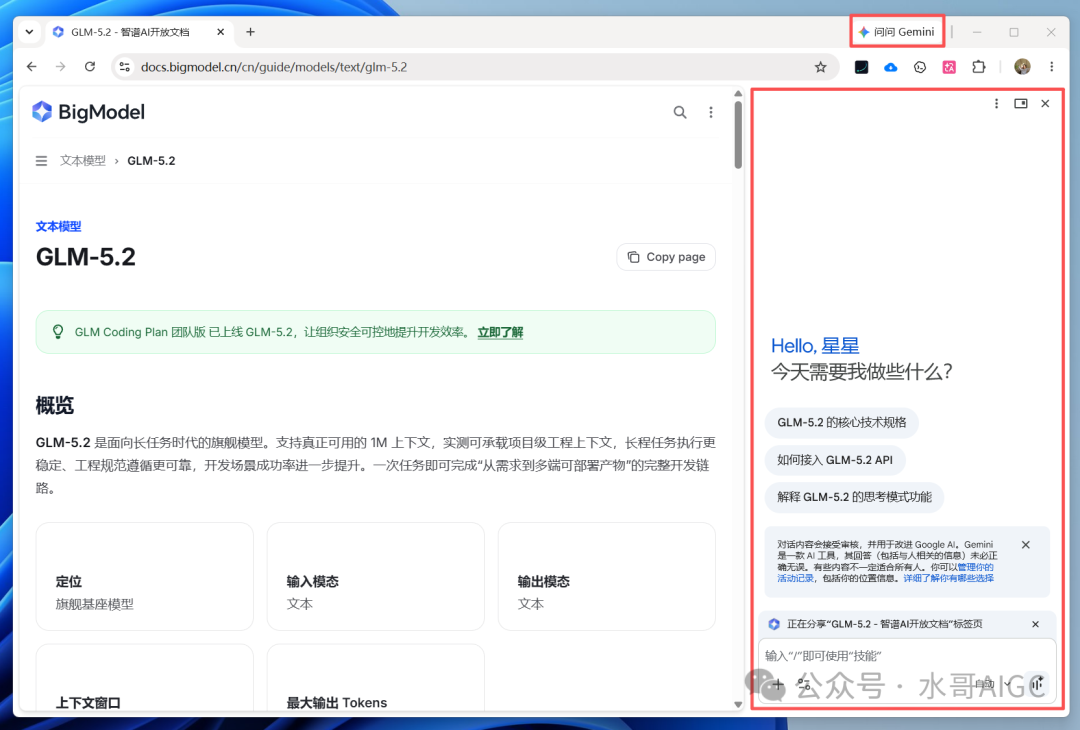Dismiss the Gemini disclaimer notice
Screen dimensions: 1080x730
point(1026,545)
